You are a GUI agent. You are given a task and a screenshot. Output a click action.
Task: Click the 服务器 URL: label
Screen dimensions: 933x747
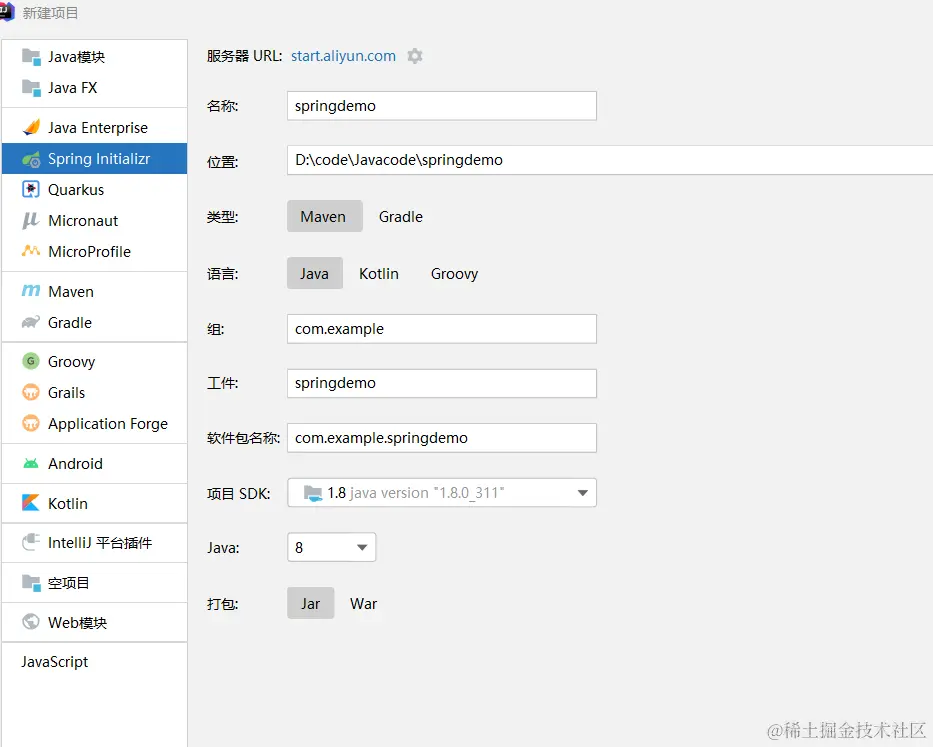tap(245, 56)
